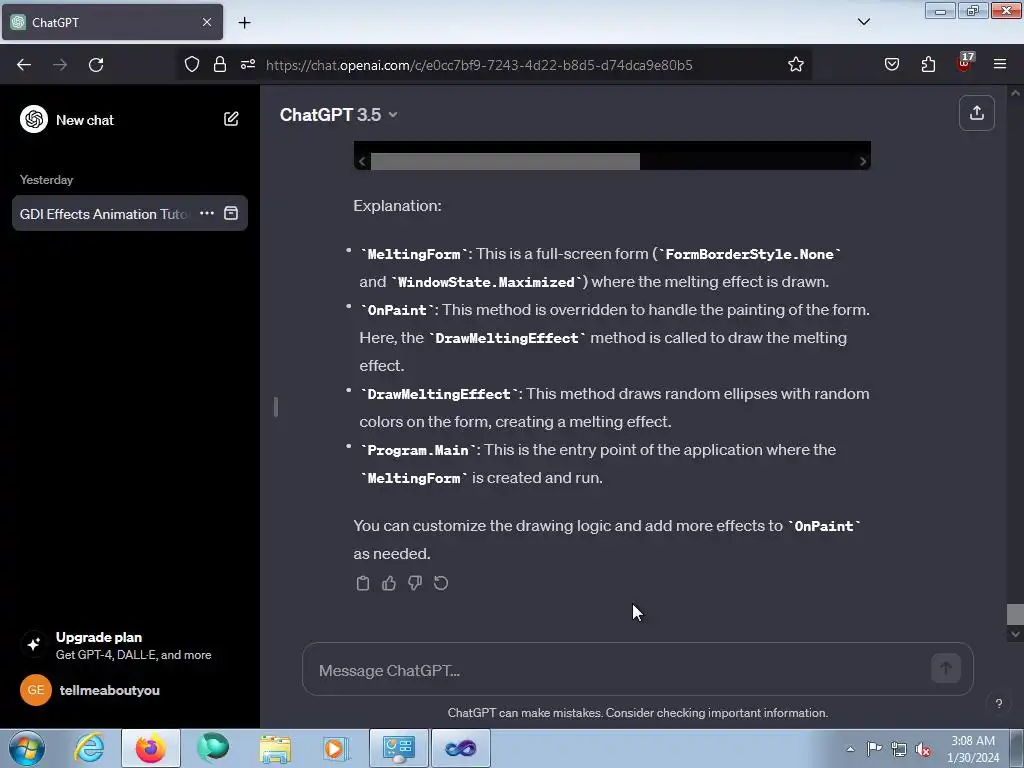Go back to the previous page
The width and height of the screenshot is (1024, 768).
[24, 65]
